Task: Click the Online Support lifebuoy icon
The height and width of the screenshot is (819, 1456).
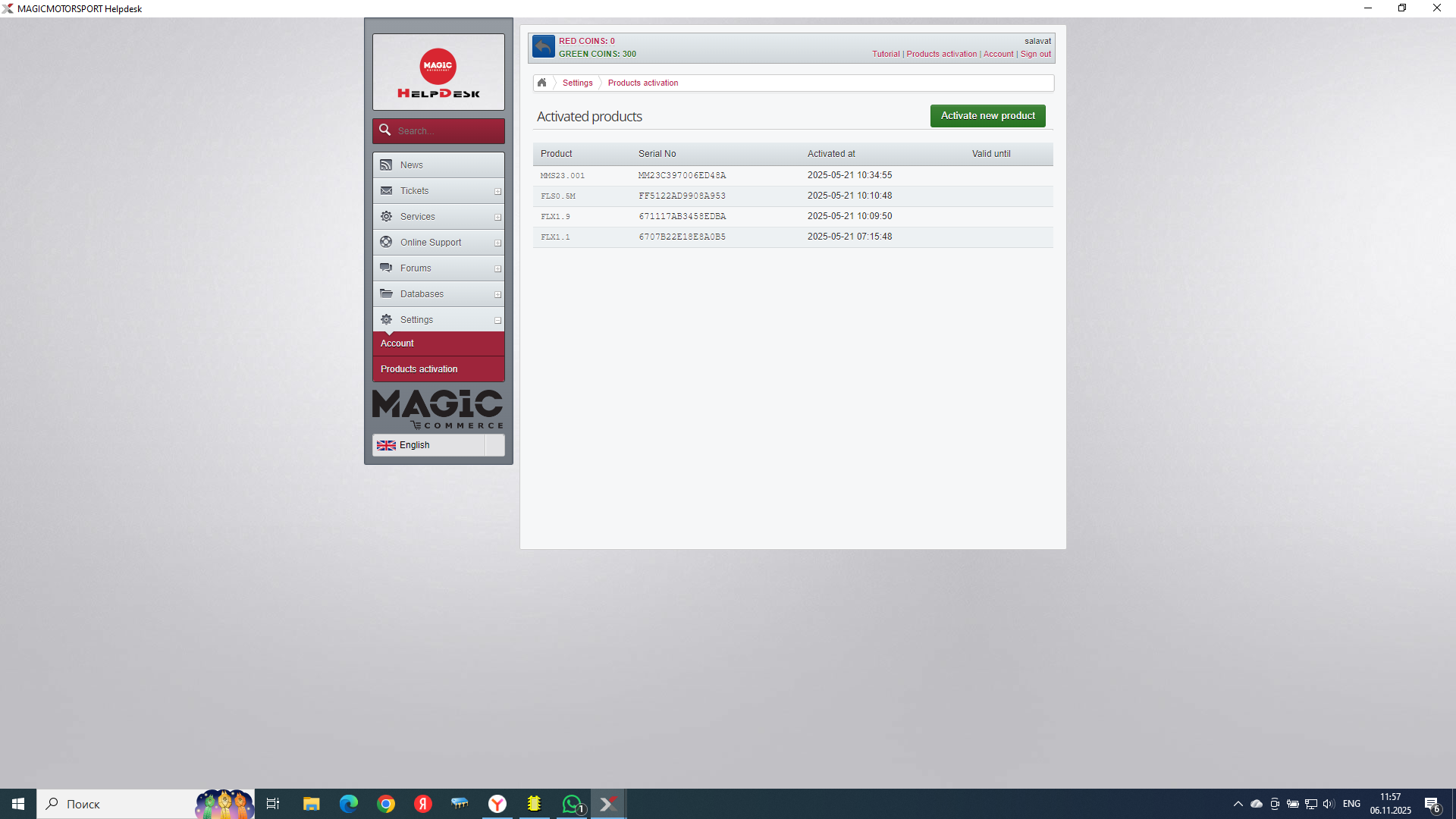Action: [386, 242]
